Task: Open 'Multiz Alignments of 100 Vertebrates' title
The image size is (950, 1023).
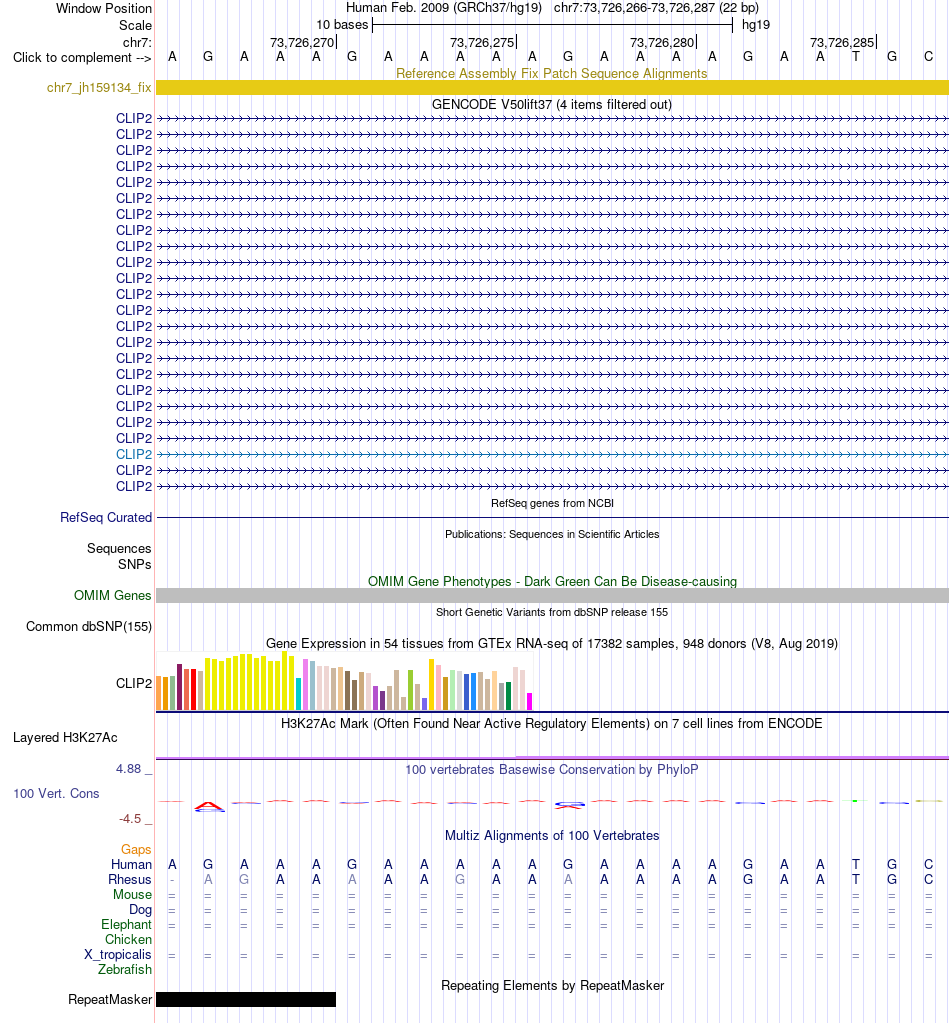Action: click(552, 836)
